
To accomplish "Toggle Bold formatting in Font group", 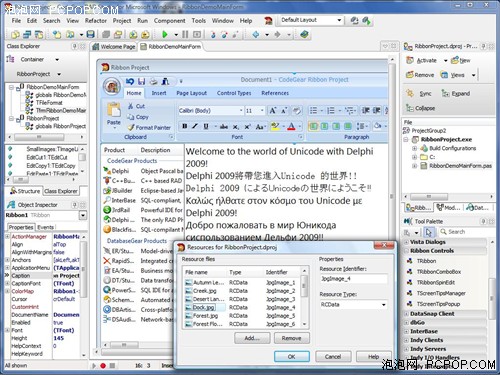I will click(184, 126).
